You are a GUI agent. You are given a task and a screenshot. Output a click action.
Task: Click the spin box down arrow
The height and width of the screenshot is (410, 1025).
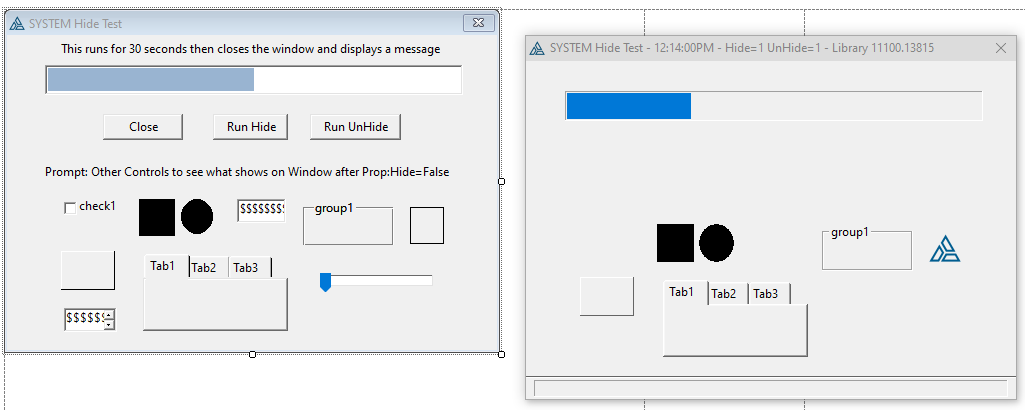pos(109,324)
